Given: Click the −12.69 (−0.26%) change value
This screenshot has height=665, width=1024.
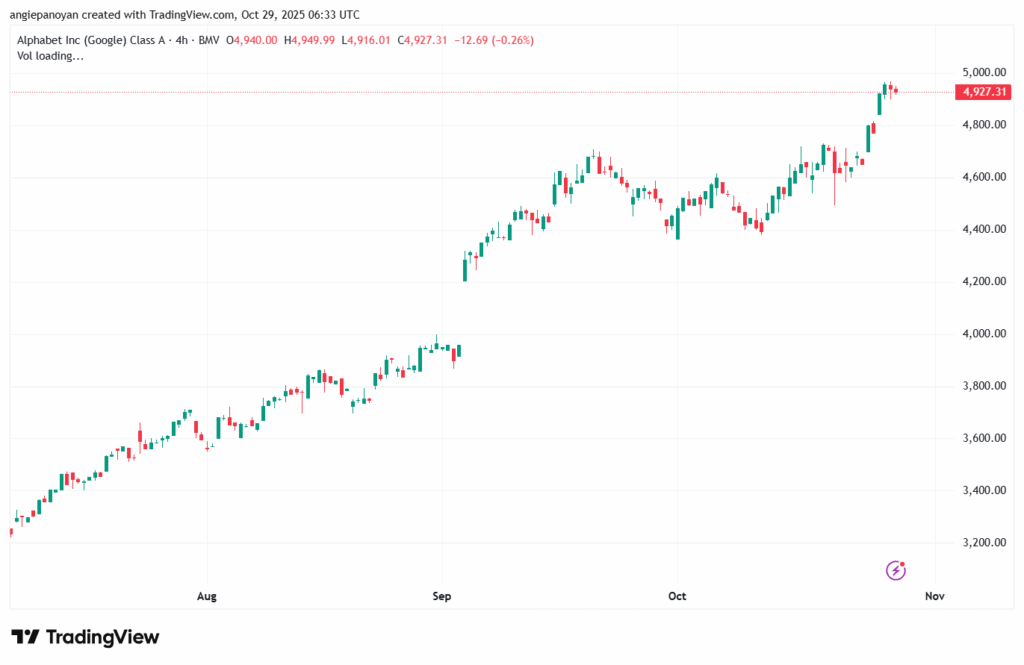Looking at the screenshot, I should click(x=495, y=40).
